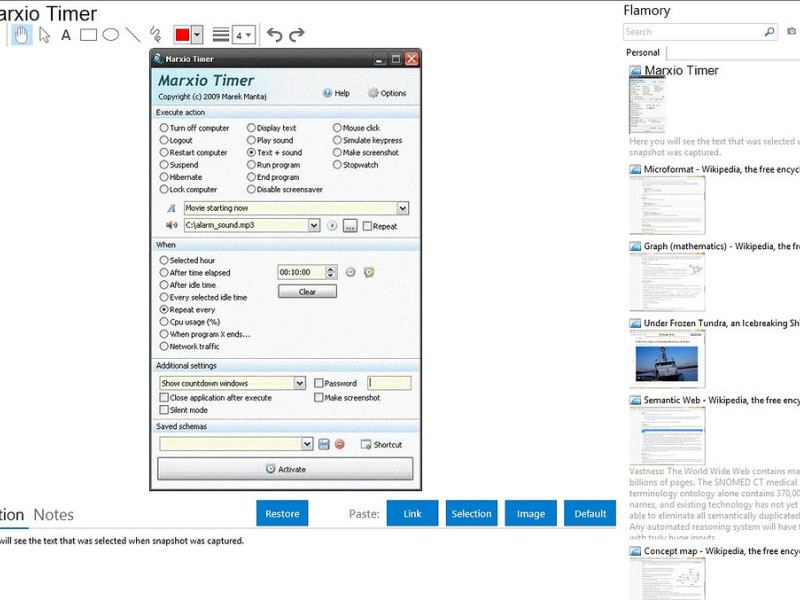Click the delete schema red icon

pos(340,444)
